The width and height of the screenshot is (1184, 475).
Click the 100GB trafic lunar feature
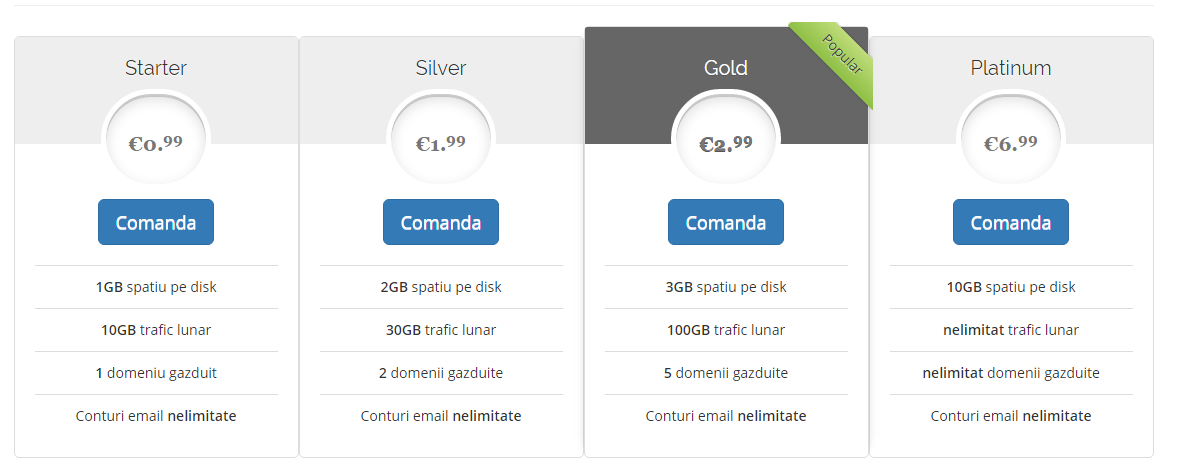click(726, 330)
